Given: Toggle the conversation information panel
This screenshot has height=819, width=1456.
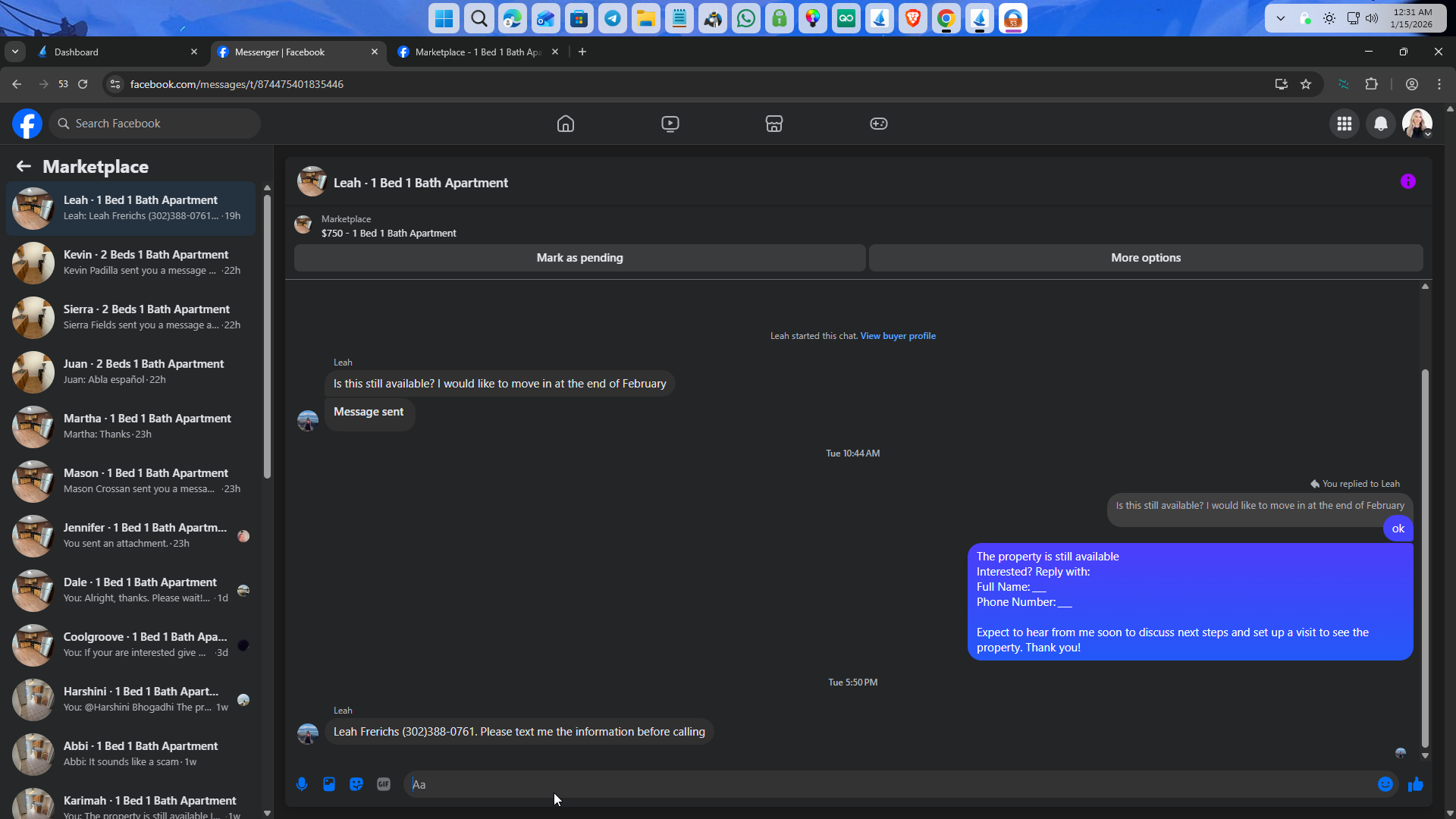Looking at the screenshot, I should coord(1407,182).
